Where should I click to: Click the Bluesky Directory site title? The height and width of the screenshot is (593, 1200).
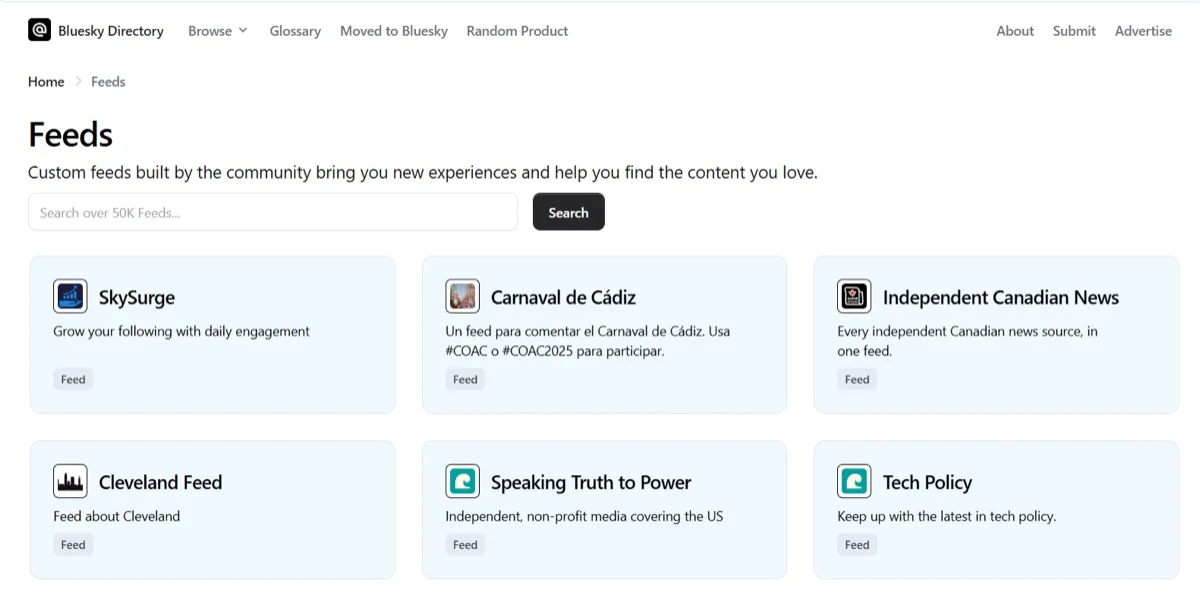(111, 31)
